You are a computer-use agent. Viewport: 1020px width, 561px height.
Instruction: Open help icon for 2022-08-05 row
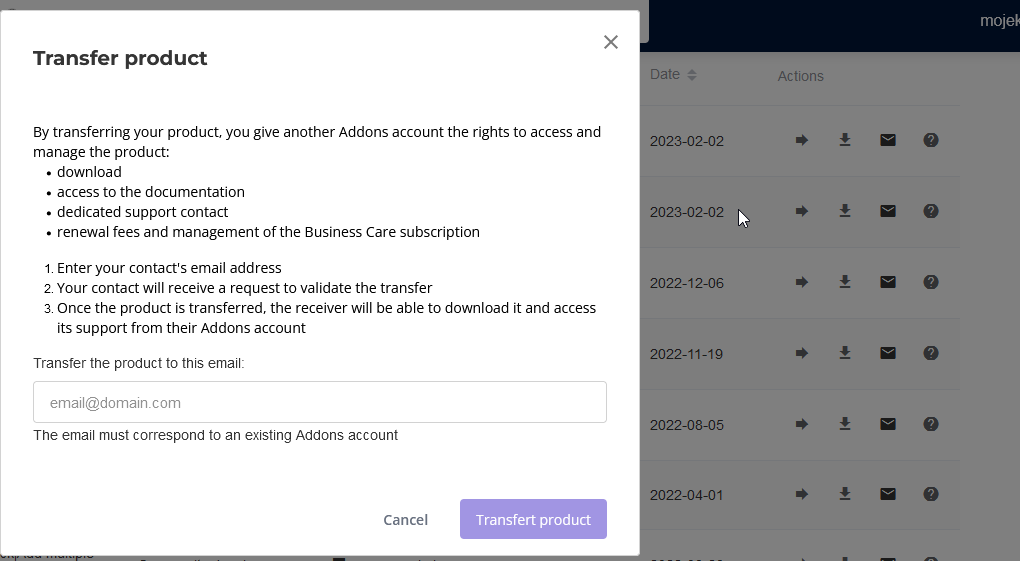[931, 424]
